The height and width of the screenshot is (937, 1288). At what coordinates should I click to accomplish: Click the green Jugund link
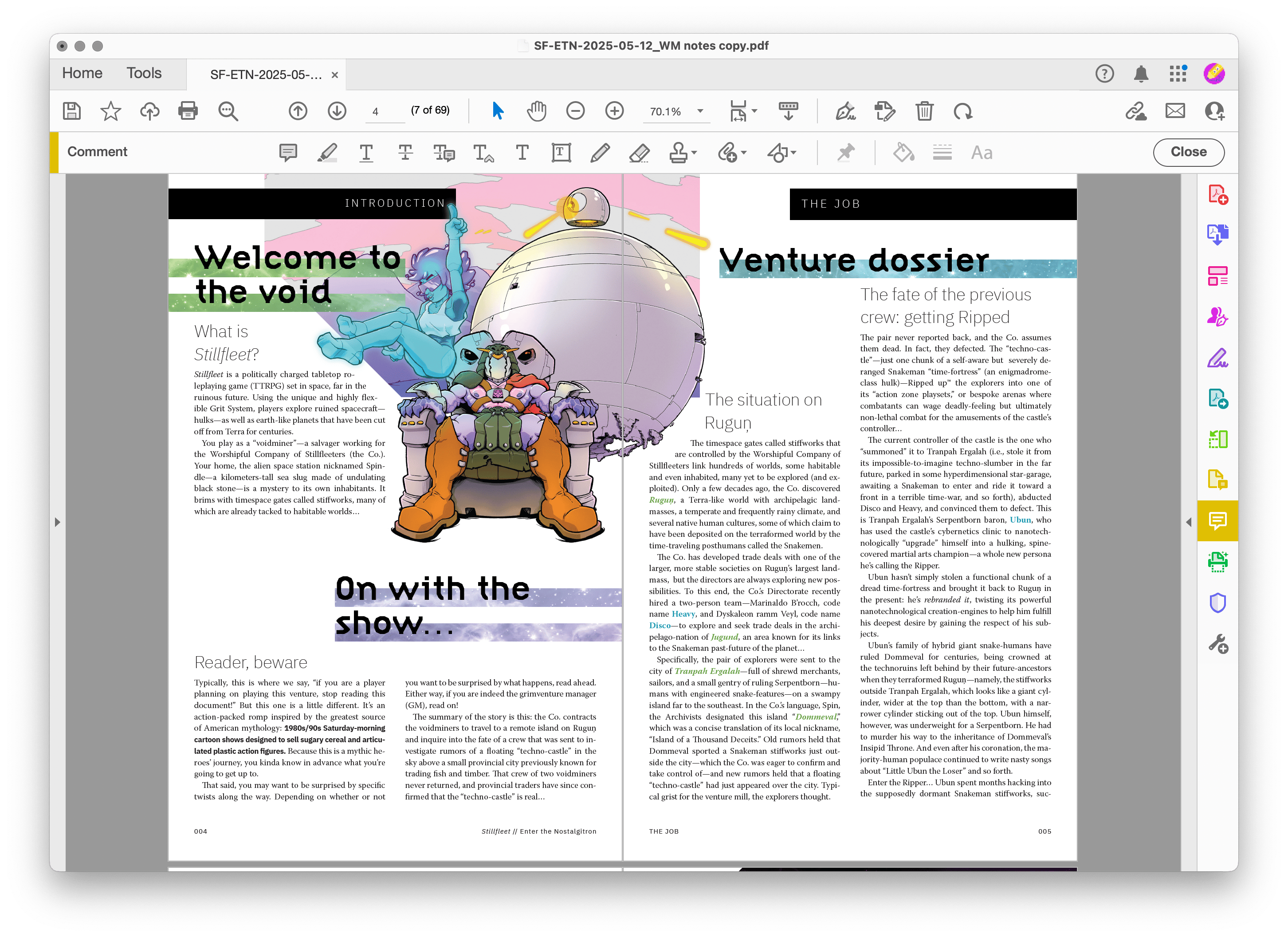(724, 637)
